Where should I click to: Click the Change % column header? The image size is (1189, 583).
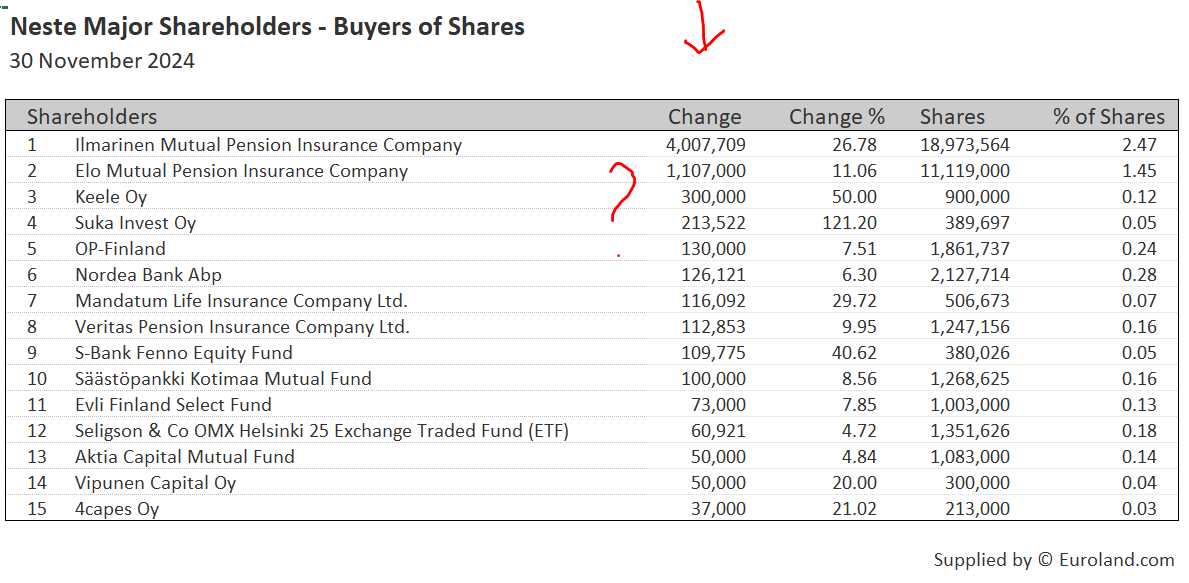836,117
